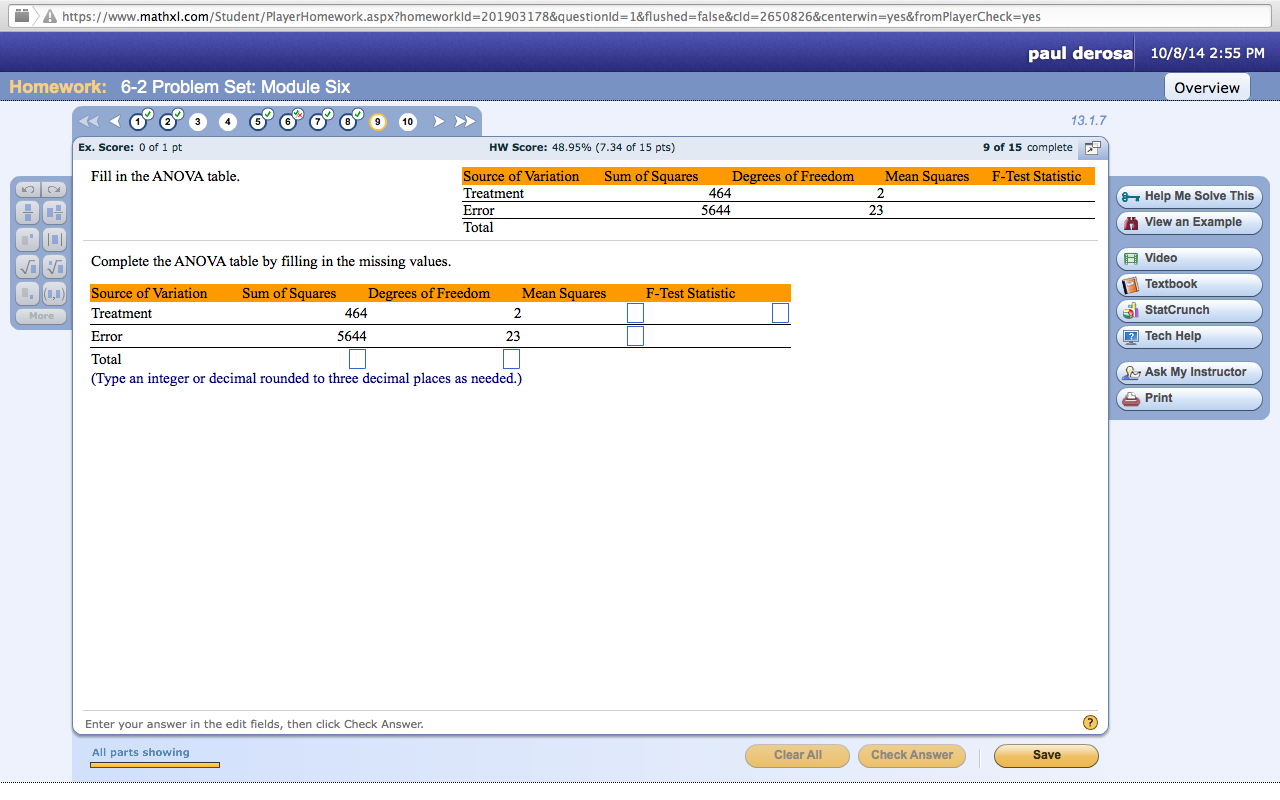Click the F-Test Statistic input box
This screenshot has width=1280, height=800.
(x=780, y=313)
